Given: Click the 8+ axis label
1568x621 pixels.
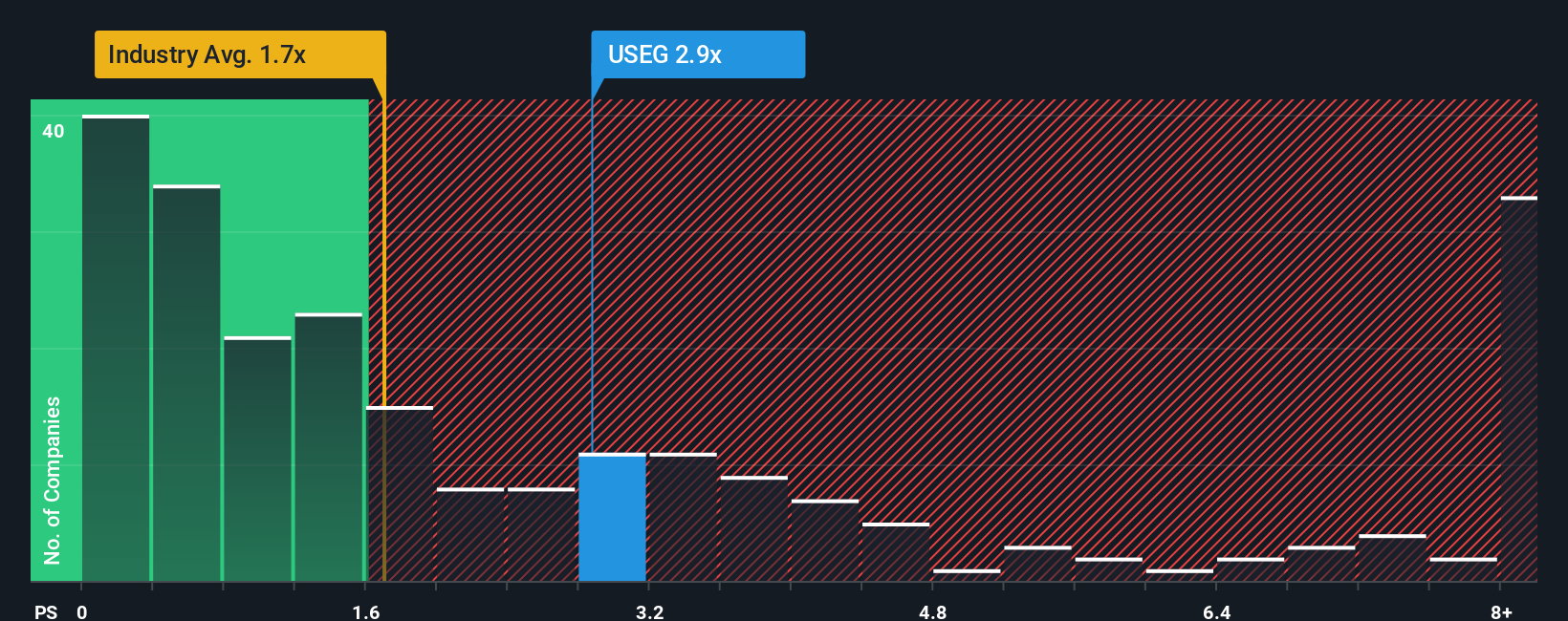Looking at the screenshot, I should tap(1502, 611).
